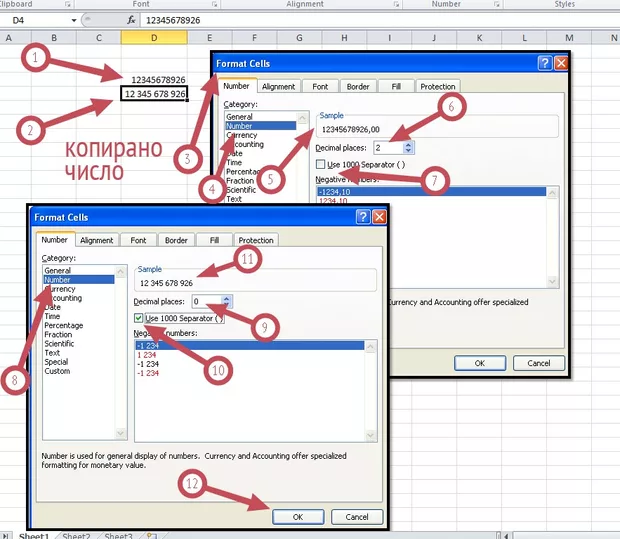The image size is (620, 539).
Task: Decrease Decimal places spinner showing 2
Action: pyautogui.click(x=408, y=151)
